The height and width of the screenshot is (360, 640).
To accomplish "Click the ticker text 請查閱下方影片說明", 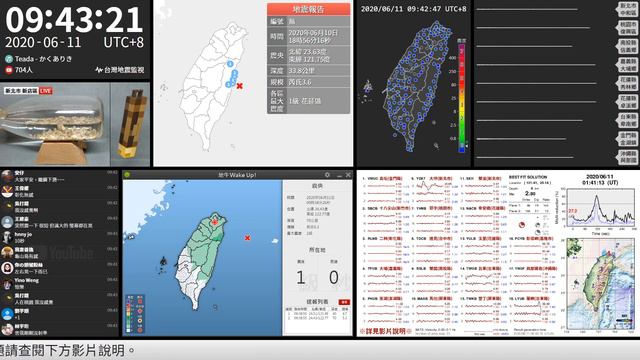I will (x=67, y=350).
